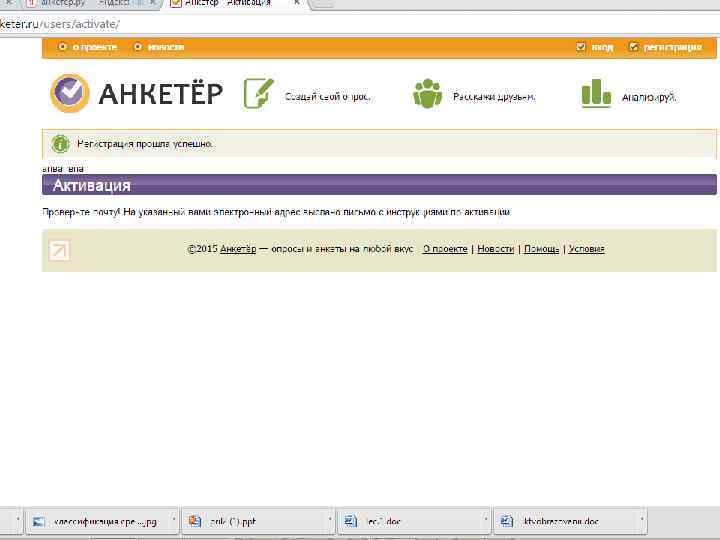Screen dimensions: 720x540
Task: Click the footer text «©2015»
Action: [x=202, y=249]
